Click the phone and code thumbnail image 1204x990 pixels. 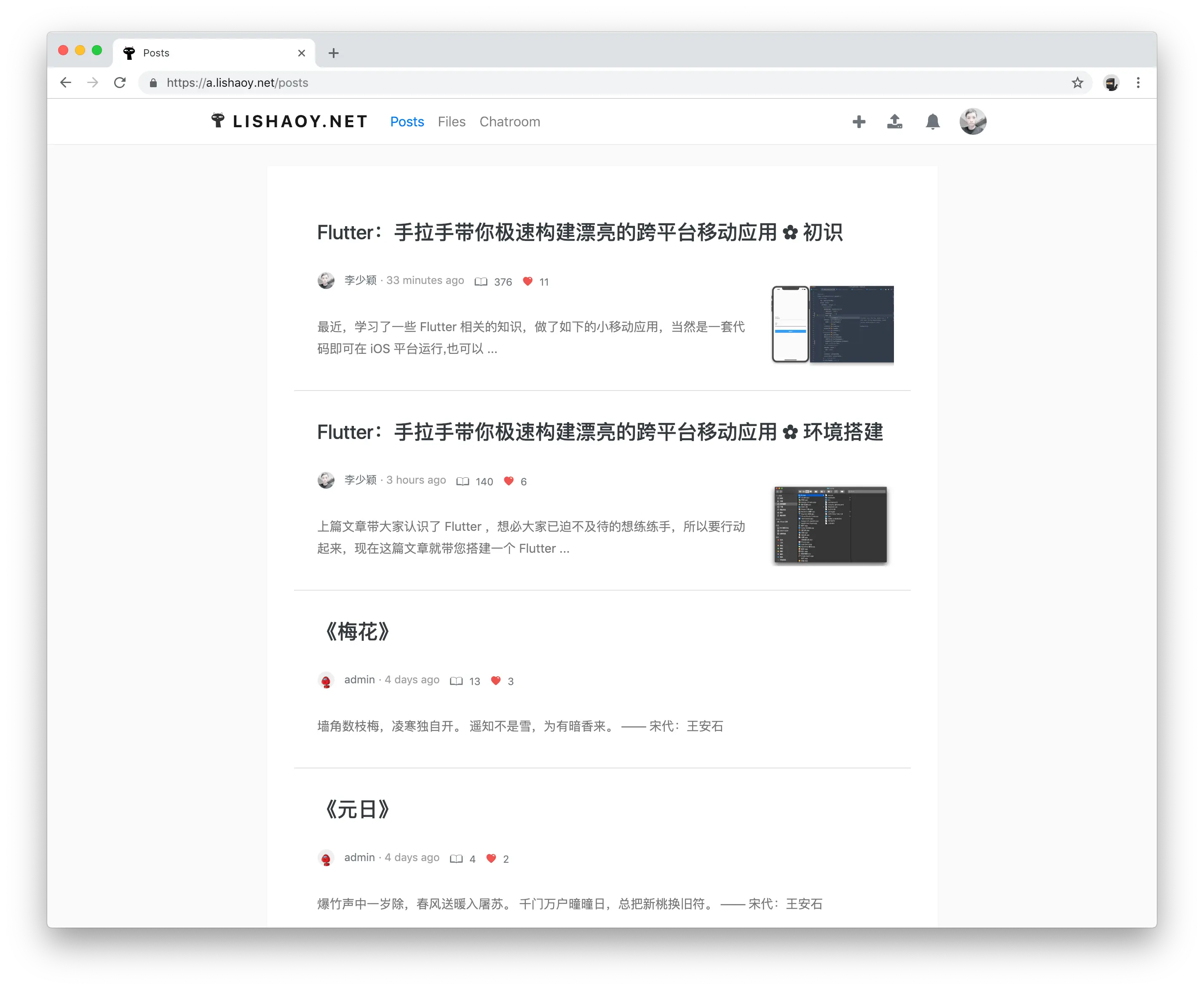[833, 324]
